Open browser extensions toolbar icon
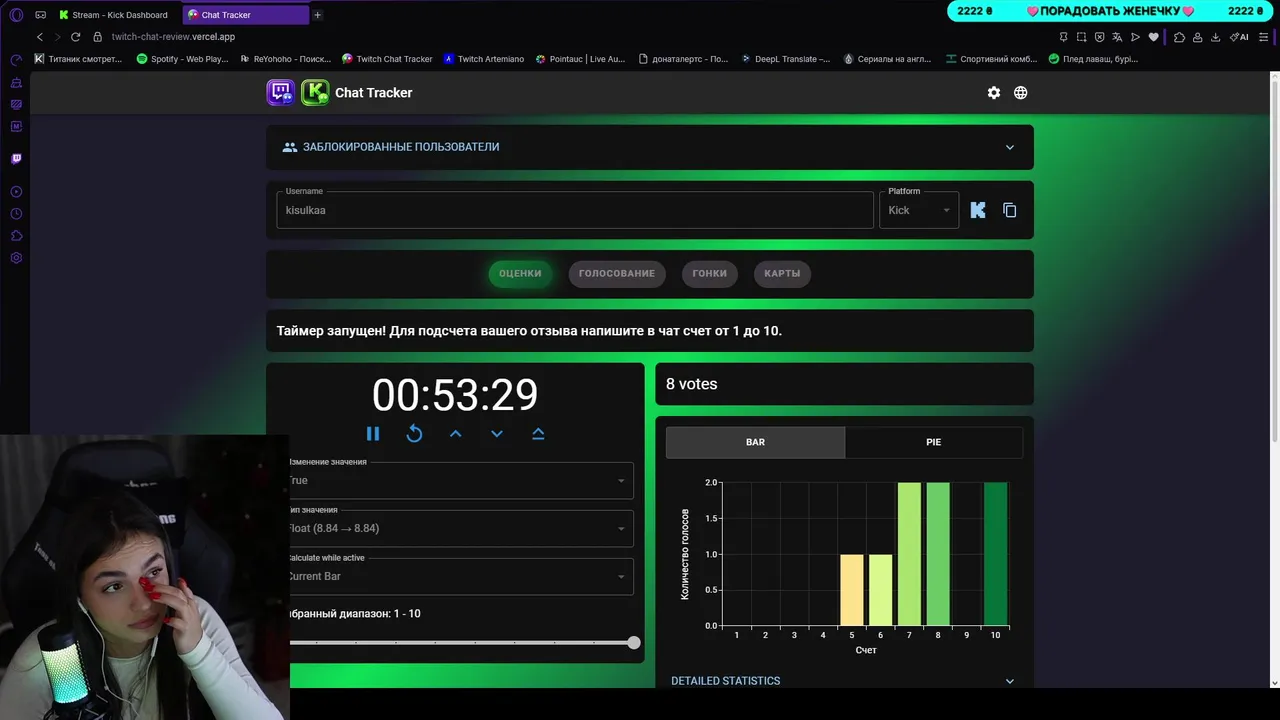The height and width of the screenshot is (720, 1280). click(1179, 37)
